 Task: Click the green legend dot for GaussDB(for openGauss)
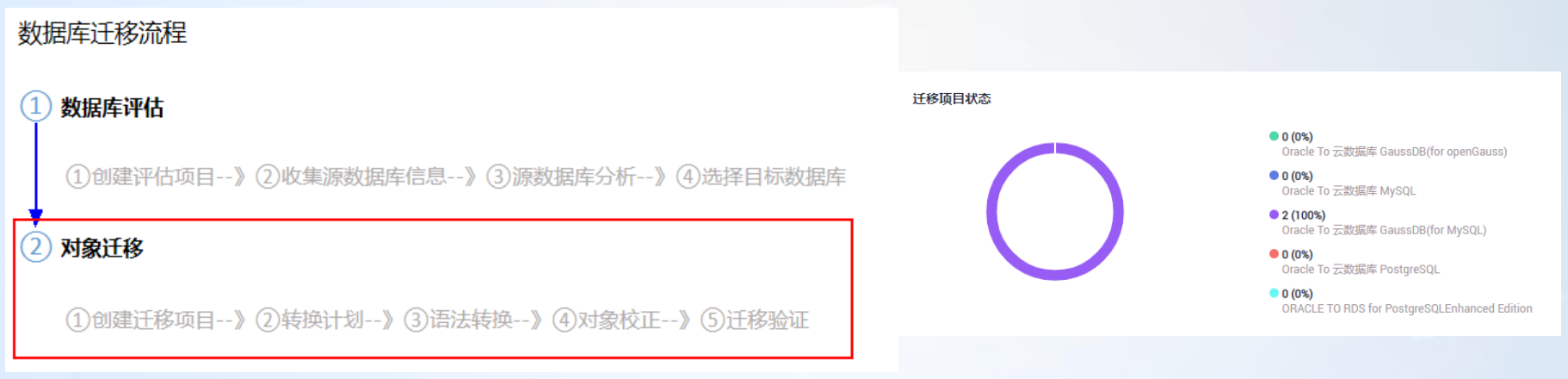pyautogui.click(x=1274, y=136)
